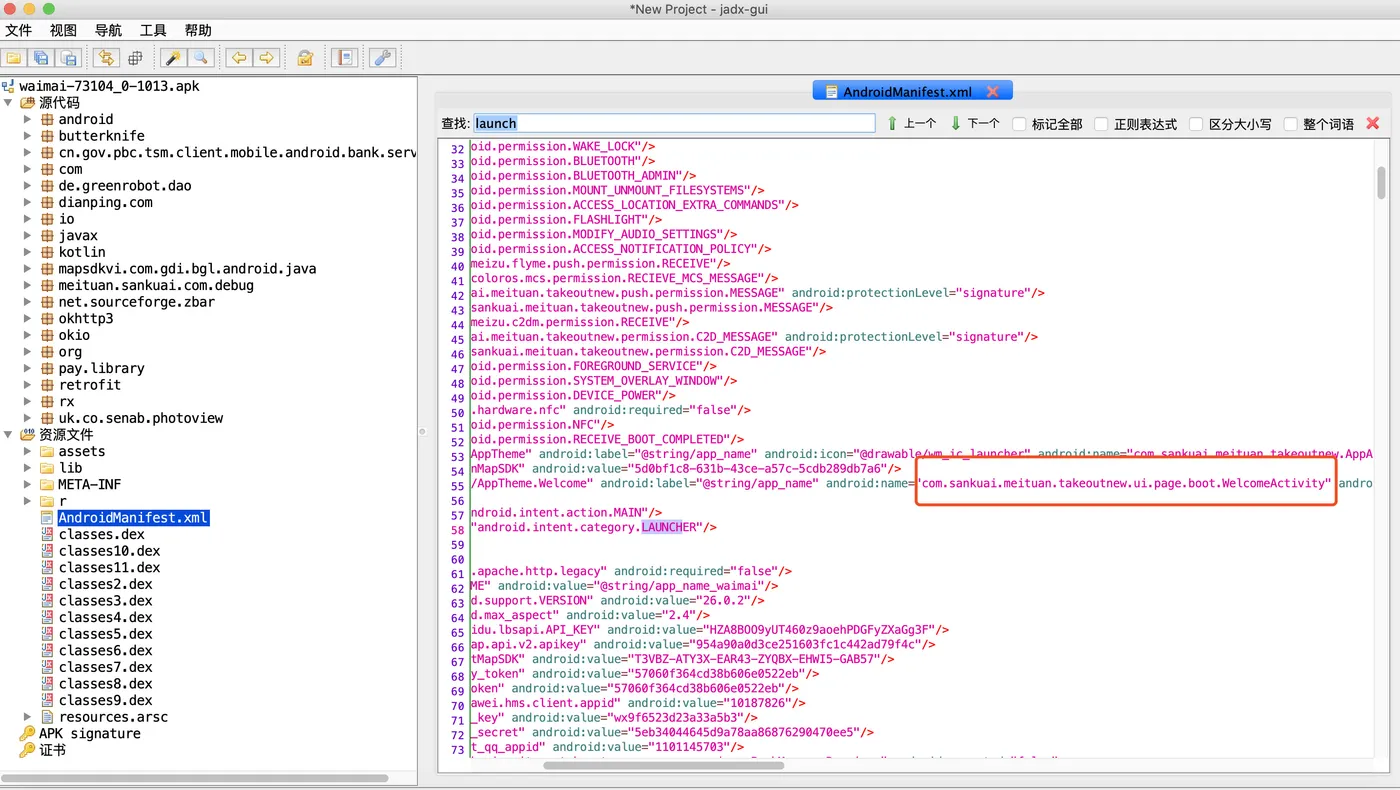The height and width of the screenshot is (790, 1400).
Task: Expand the com package
Action: pos(27,169)
